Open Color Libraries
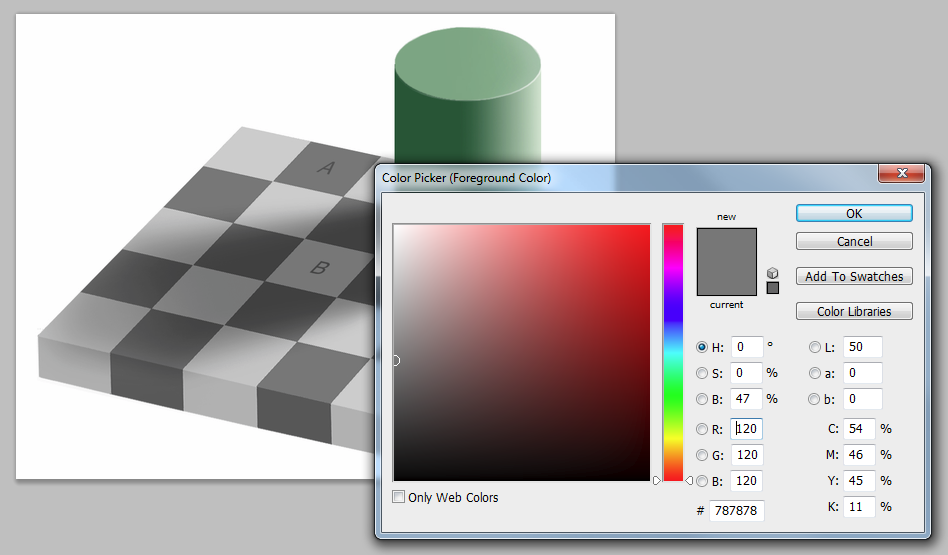This screenshot has height=555, width=948. (x=854, y=311)
